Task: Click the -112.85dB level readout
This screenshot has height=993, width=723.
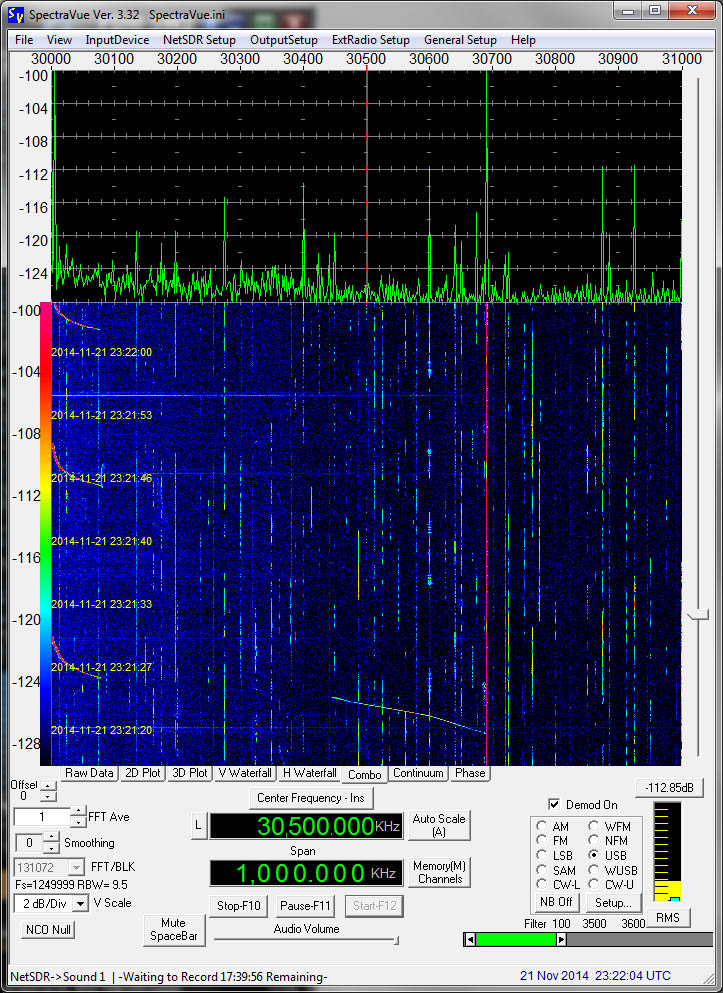Action: pos(669,788)
